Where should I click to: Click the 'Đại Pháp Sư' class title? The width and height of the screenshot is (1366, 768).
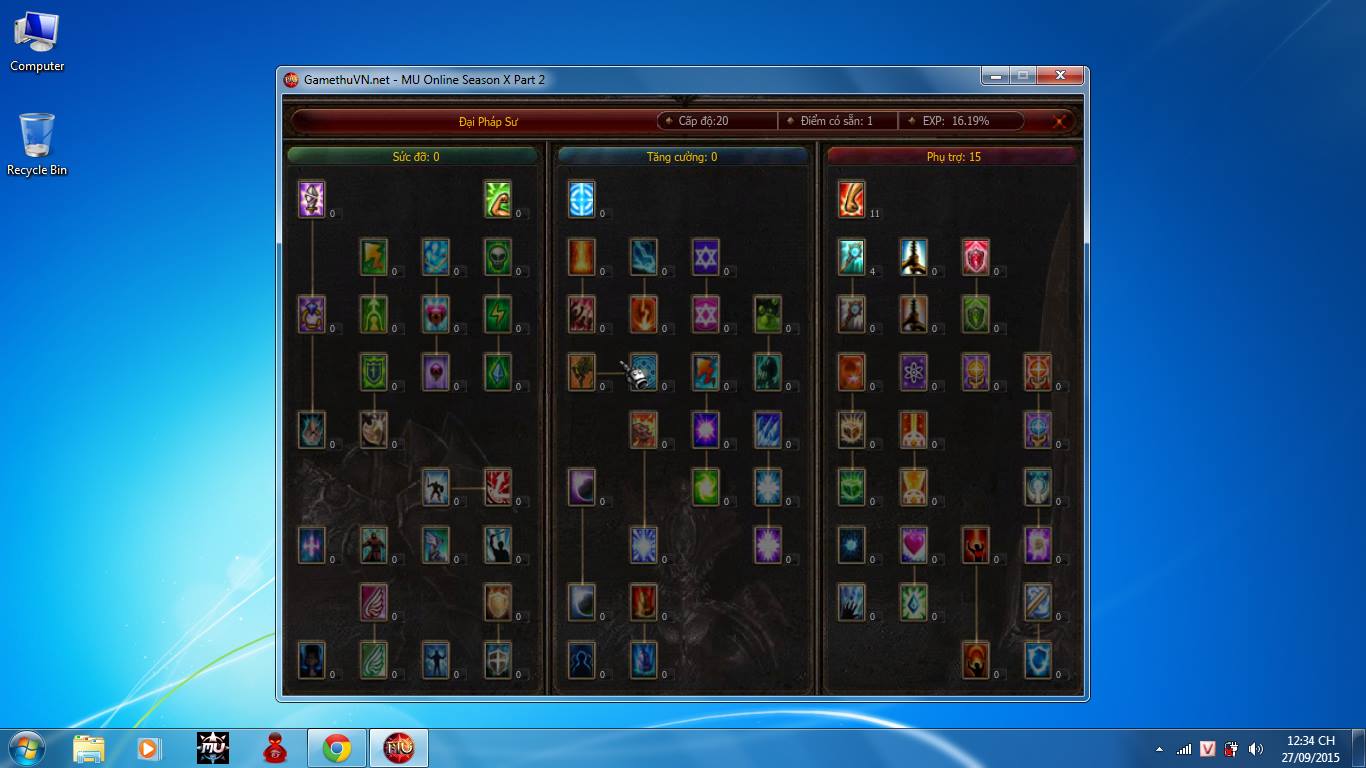(x=488, y=121)
